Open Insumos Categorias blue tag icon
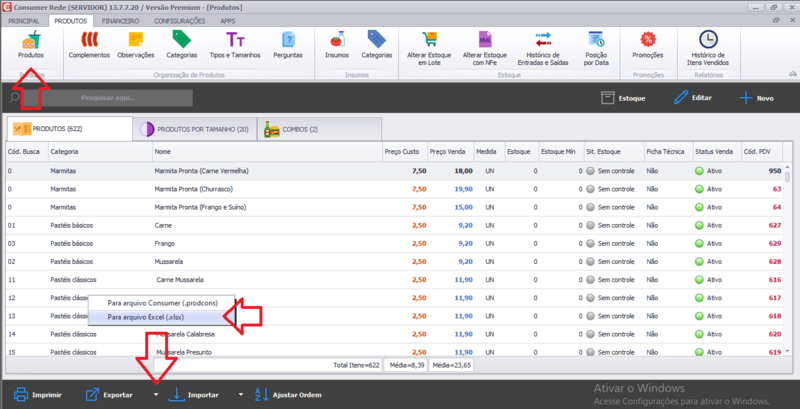This screenshot has width=800, height=409. [377, 45]
